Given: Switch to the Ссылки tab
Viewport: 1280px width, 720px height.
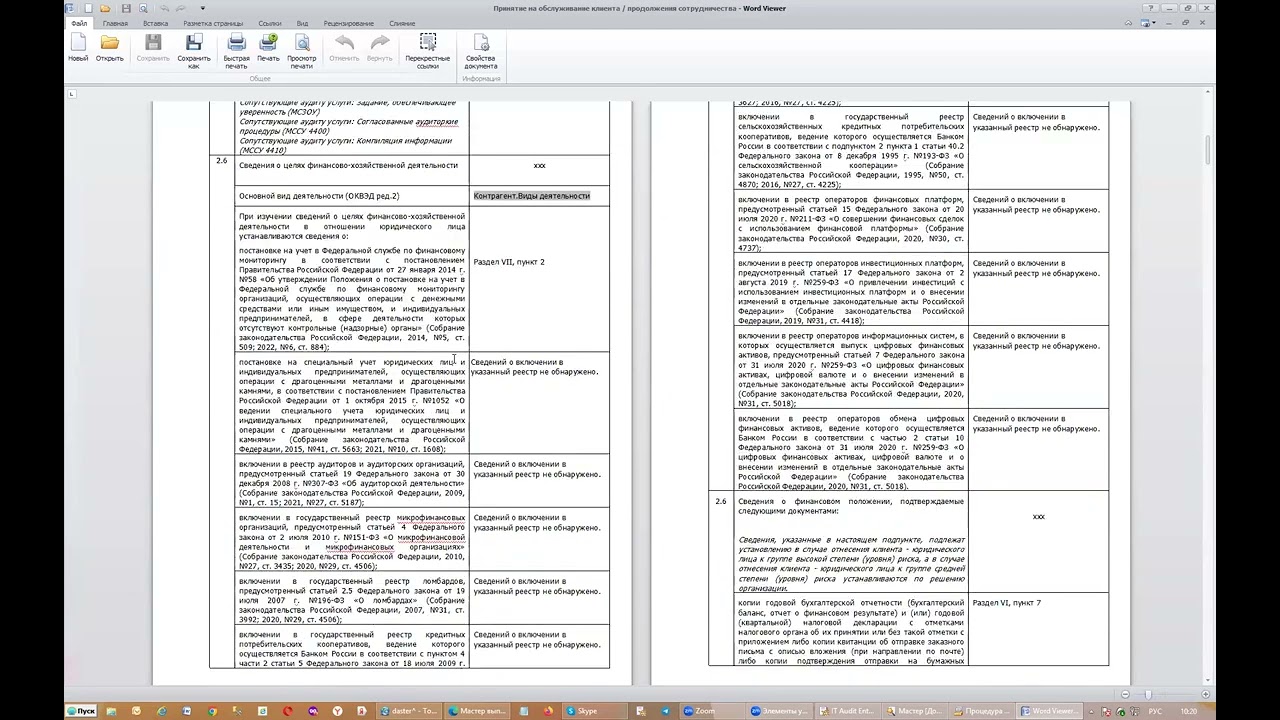Looking at the screenshot, I should [269, 23].
